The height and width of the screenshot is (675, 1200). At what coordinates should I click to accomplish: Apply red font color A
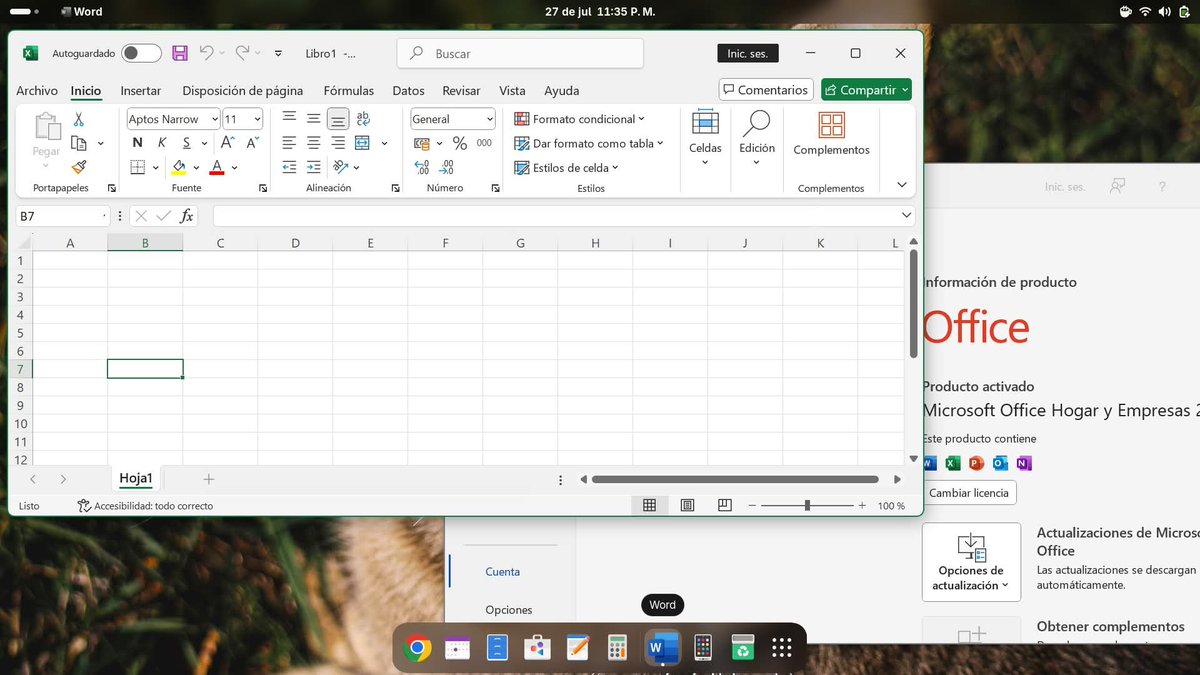tap(217, 168)
